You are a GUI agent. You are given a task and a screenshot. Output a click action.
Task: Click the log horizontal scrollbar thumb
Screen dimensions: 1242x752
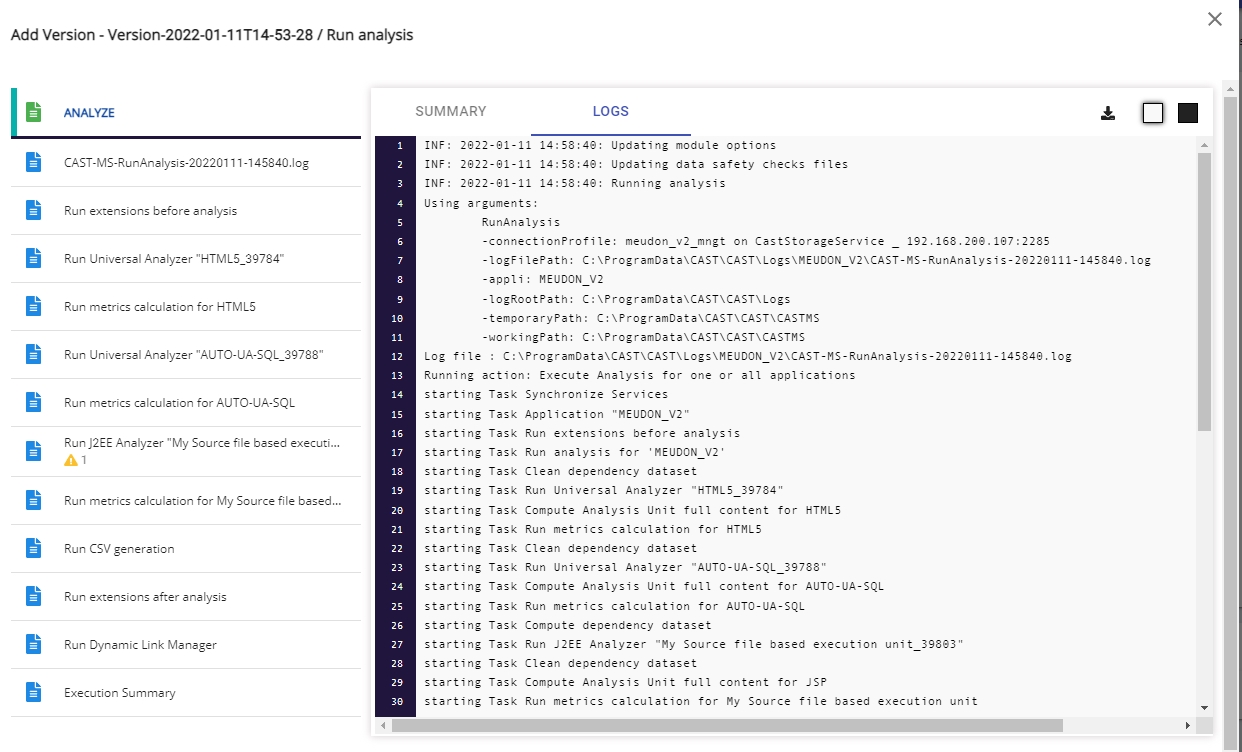[728, 725]
